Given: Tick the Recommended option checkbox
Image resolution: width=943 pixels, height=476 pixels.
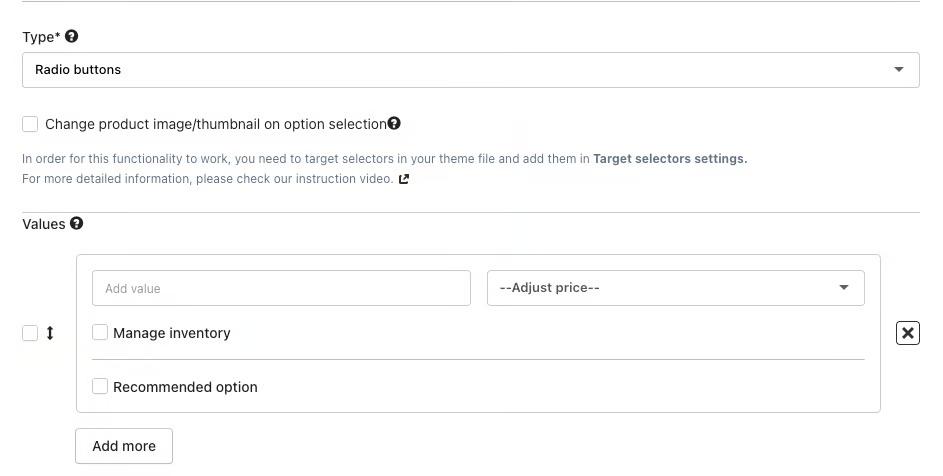Looking at the screenshot, I should click(100, 386).
